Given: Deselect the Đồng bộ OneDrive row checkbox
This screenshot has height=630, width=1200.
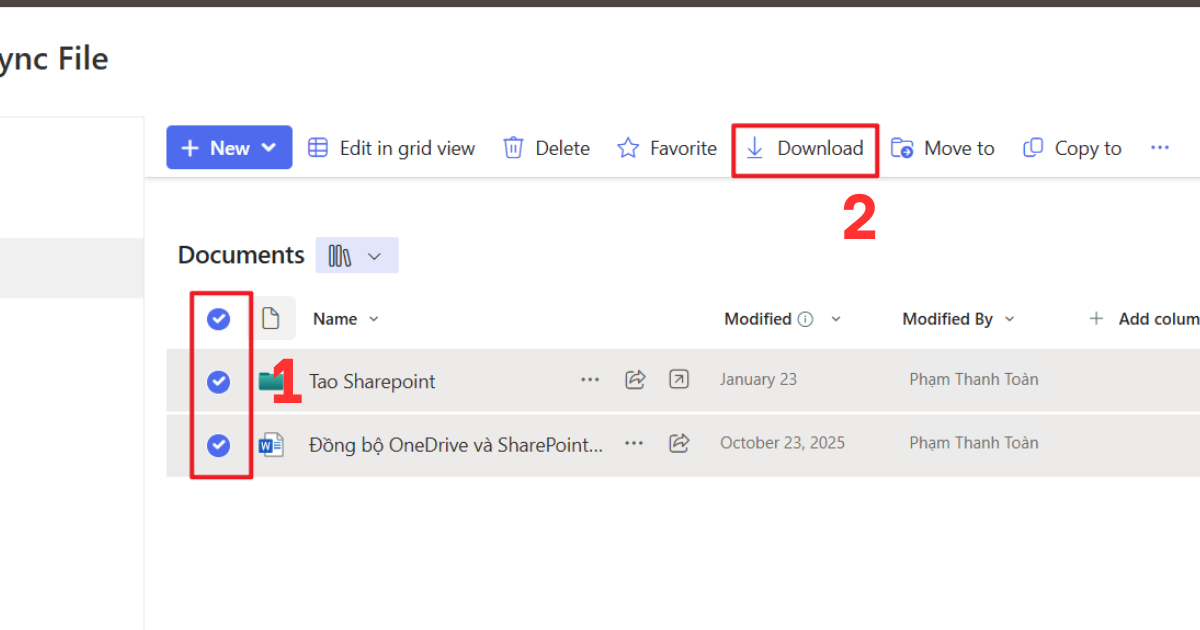Looking at the screenshot, I should click(219, 445).
